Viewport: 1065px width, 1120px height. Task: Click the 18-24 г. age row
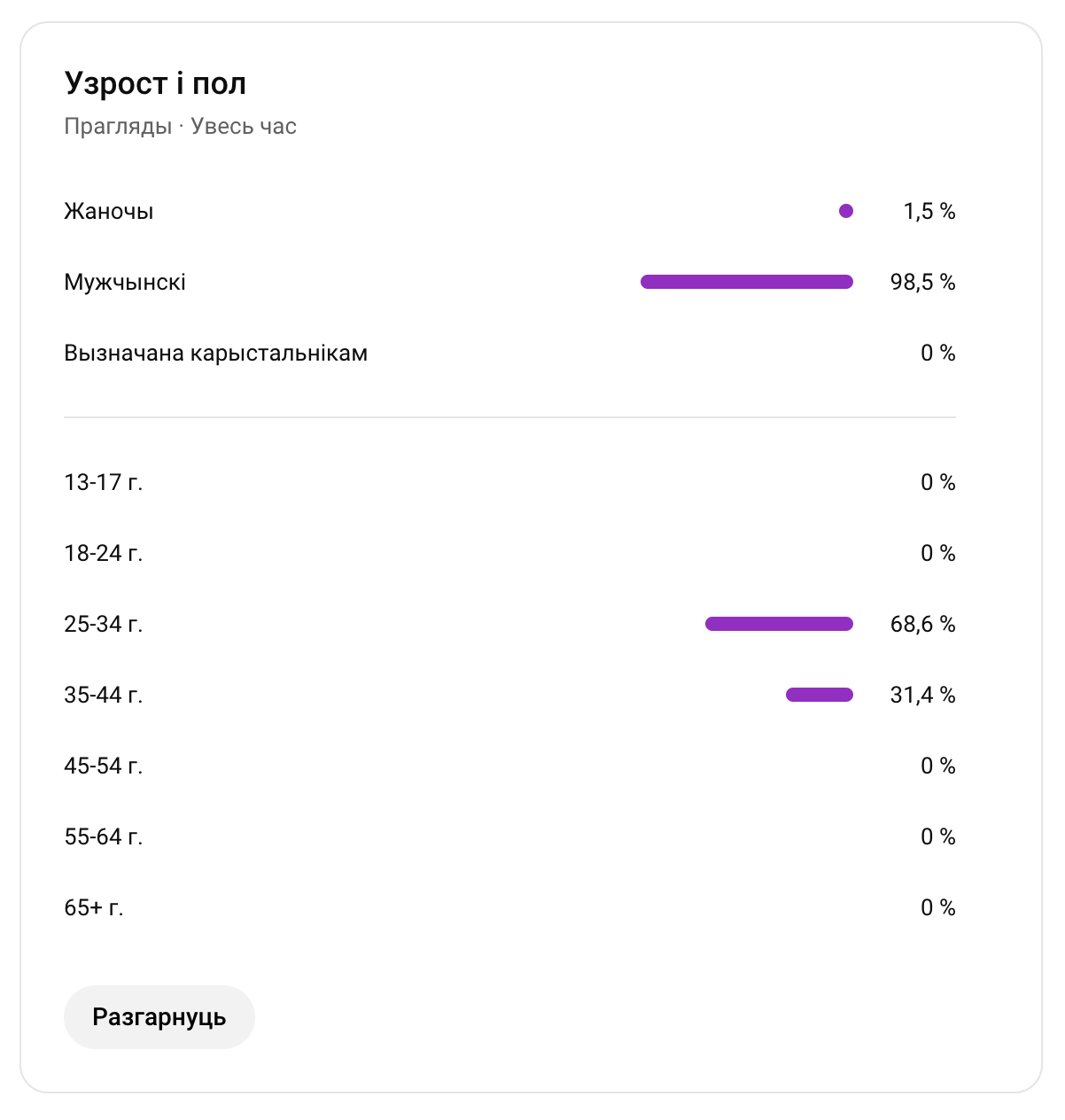[509, 553]
